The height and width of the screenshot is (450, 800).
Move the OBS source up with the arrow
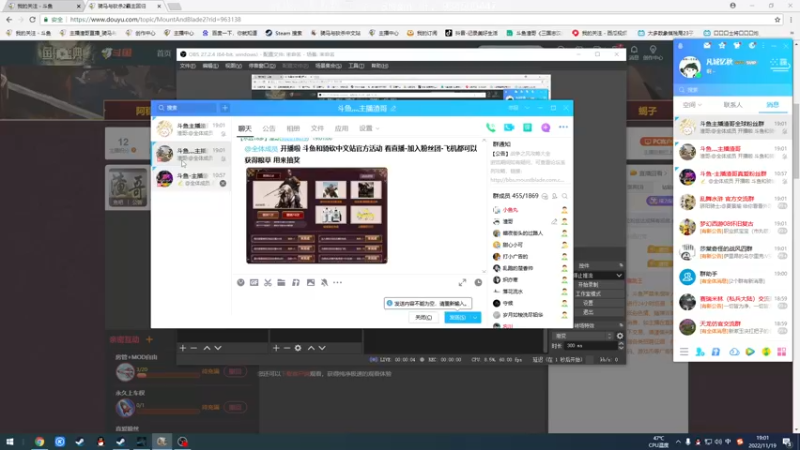pyautogui.click(x=311, y=348)
